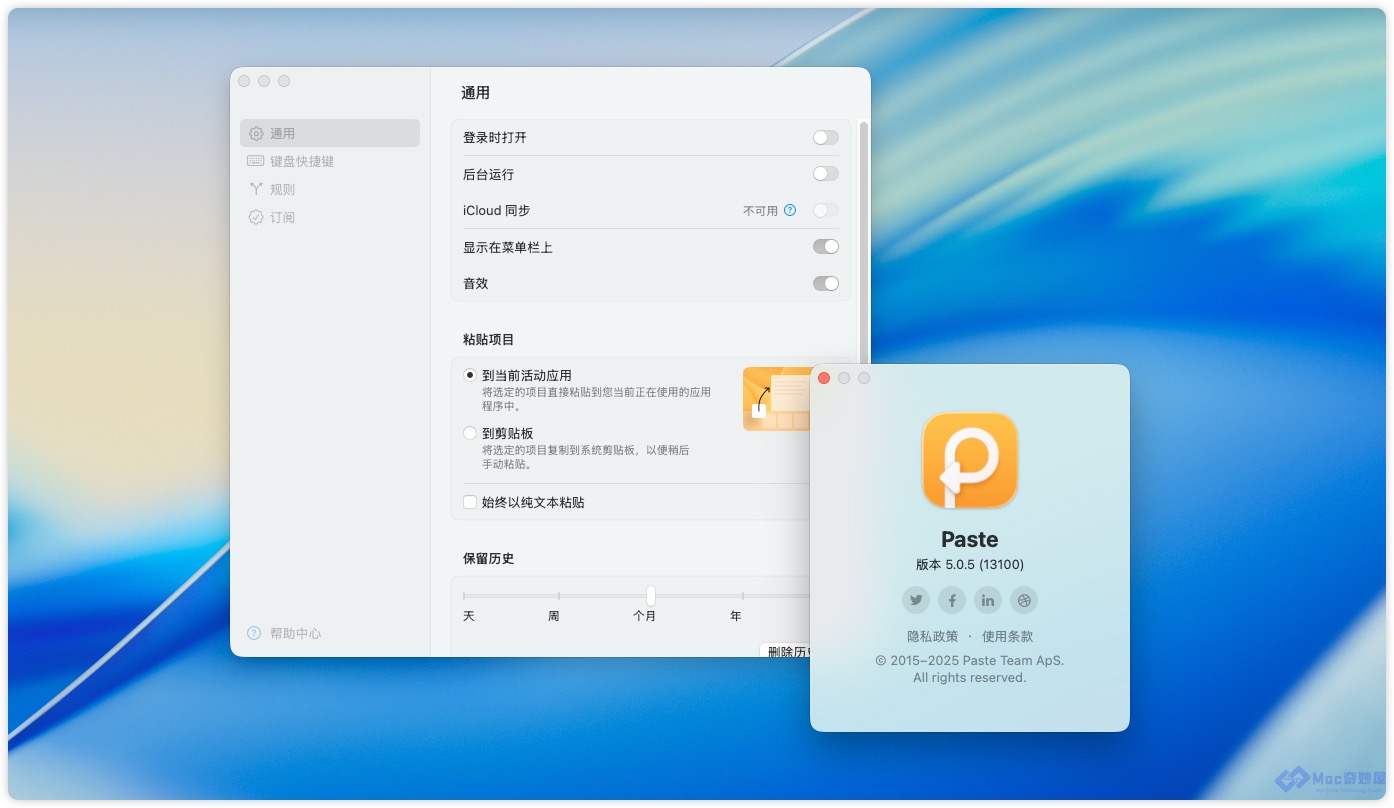
Task: Click the badge icon beside 订阅
Action: (256, 217)
